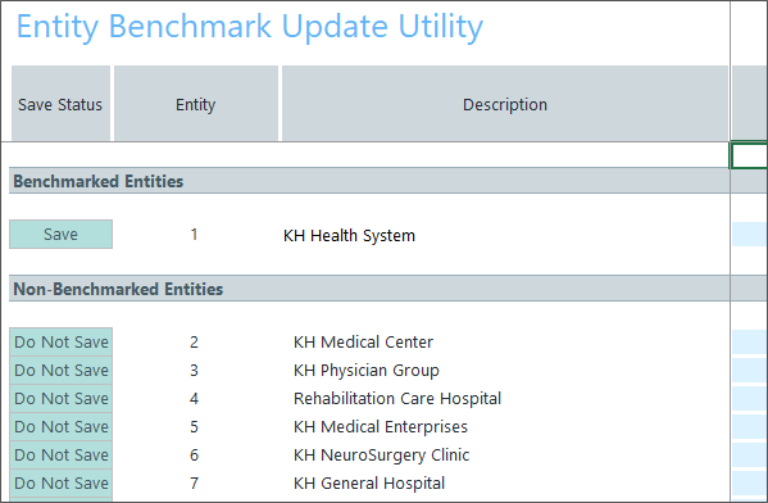
Task: Click entity number 1 cell
Action: tap(194, 235)
